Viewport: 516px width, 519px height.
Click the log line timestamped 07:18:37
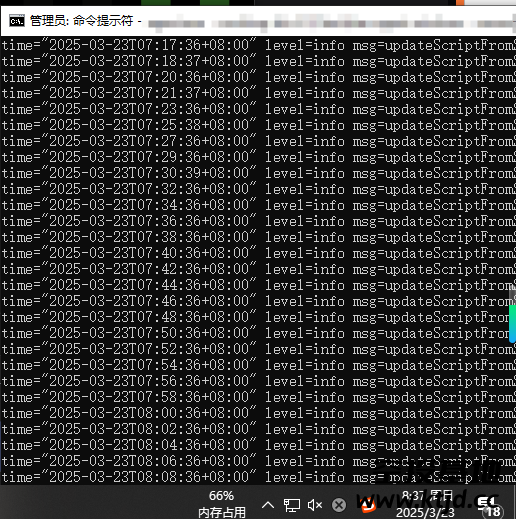pos(258,61)
